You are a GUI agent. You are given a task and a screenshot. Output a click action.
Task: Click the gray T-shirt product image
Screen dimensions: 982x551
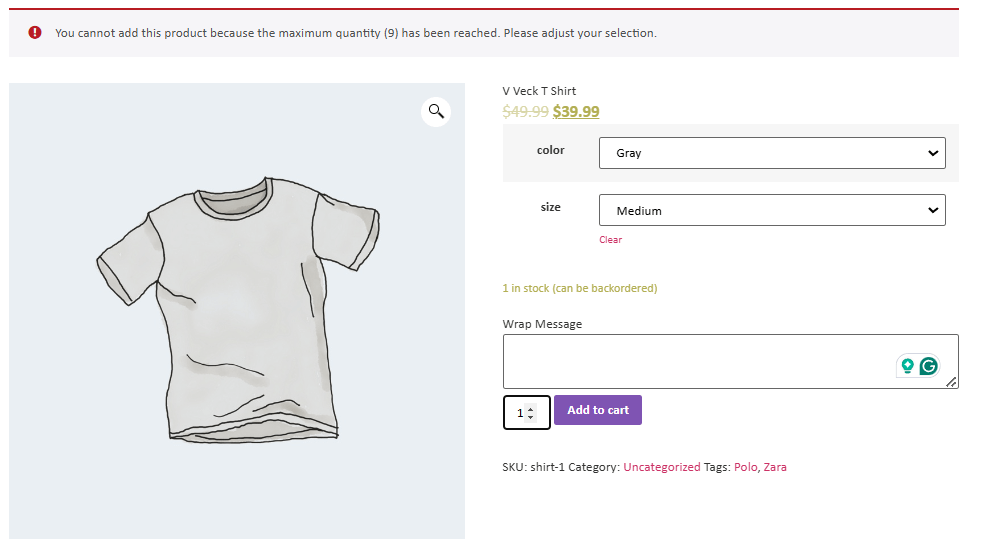pos(237,310)
